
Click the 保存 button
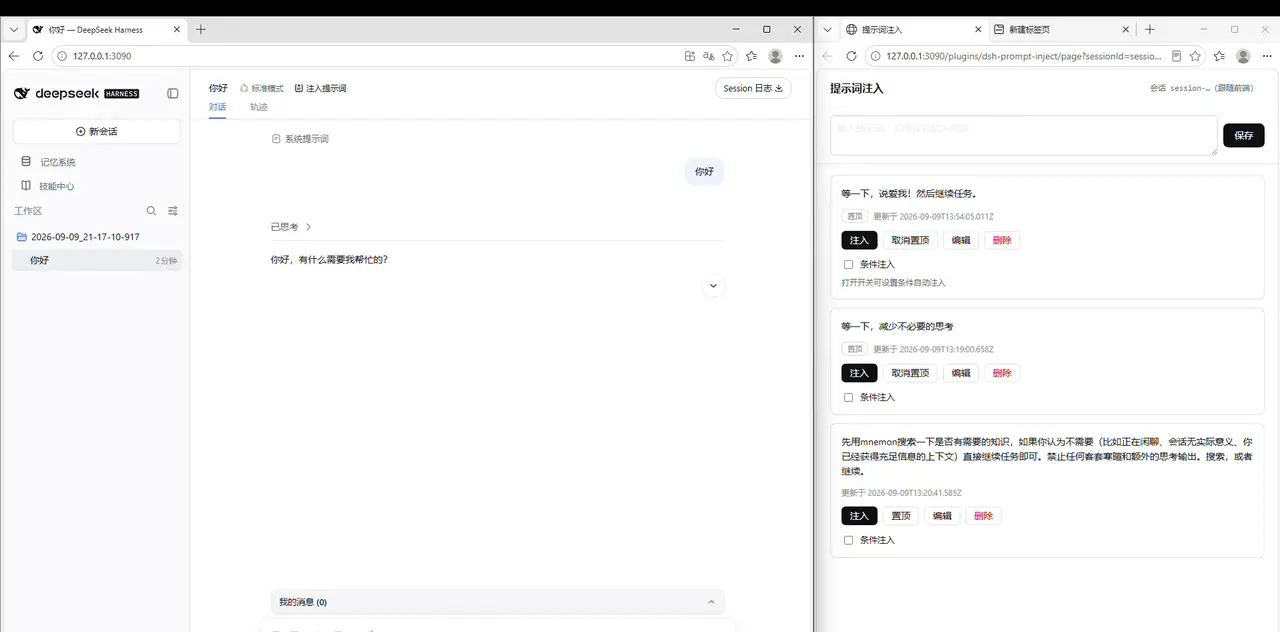(1243, 135)
